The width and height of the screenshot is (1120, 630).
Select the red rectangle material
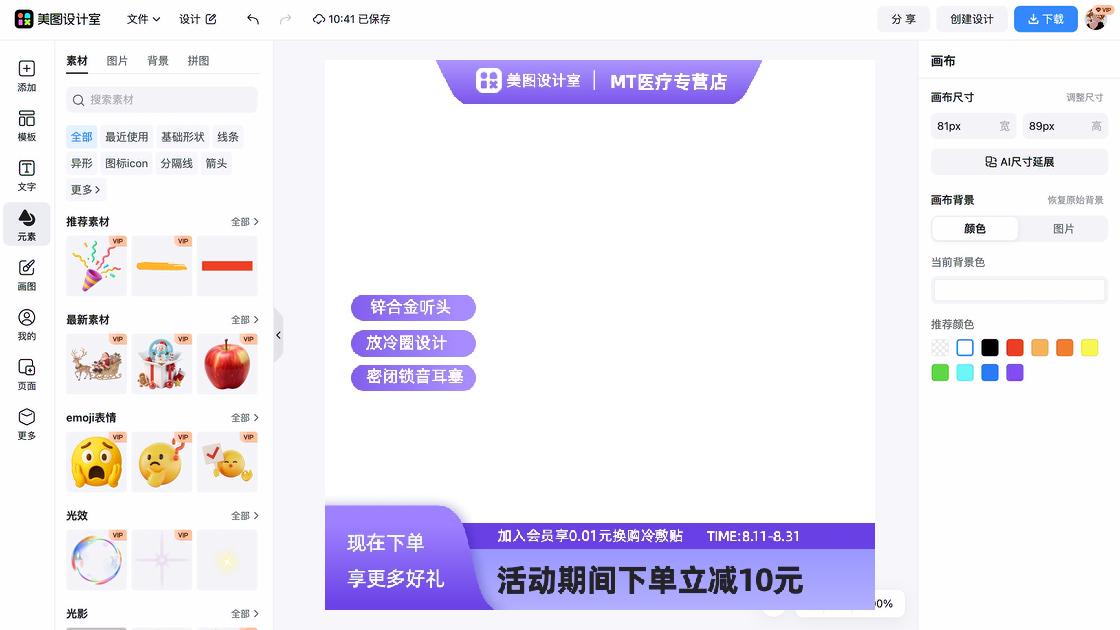(x=227, y=266)
